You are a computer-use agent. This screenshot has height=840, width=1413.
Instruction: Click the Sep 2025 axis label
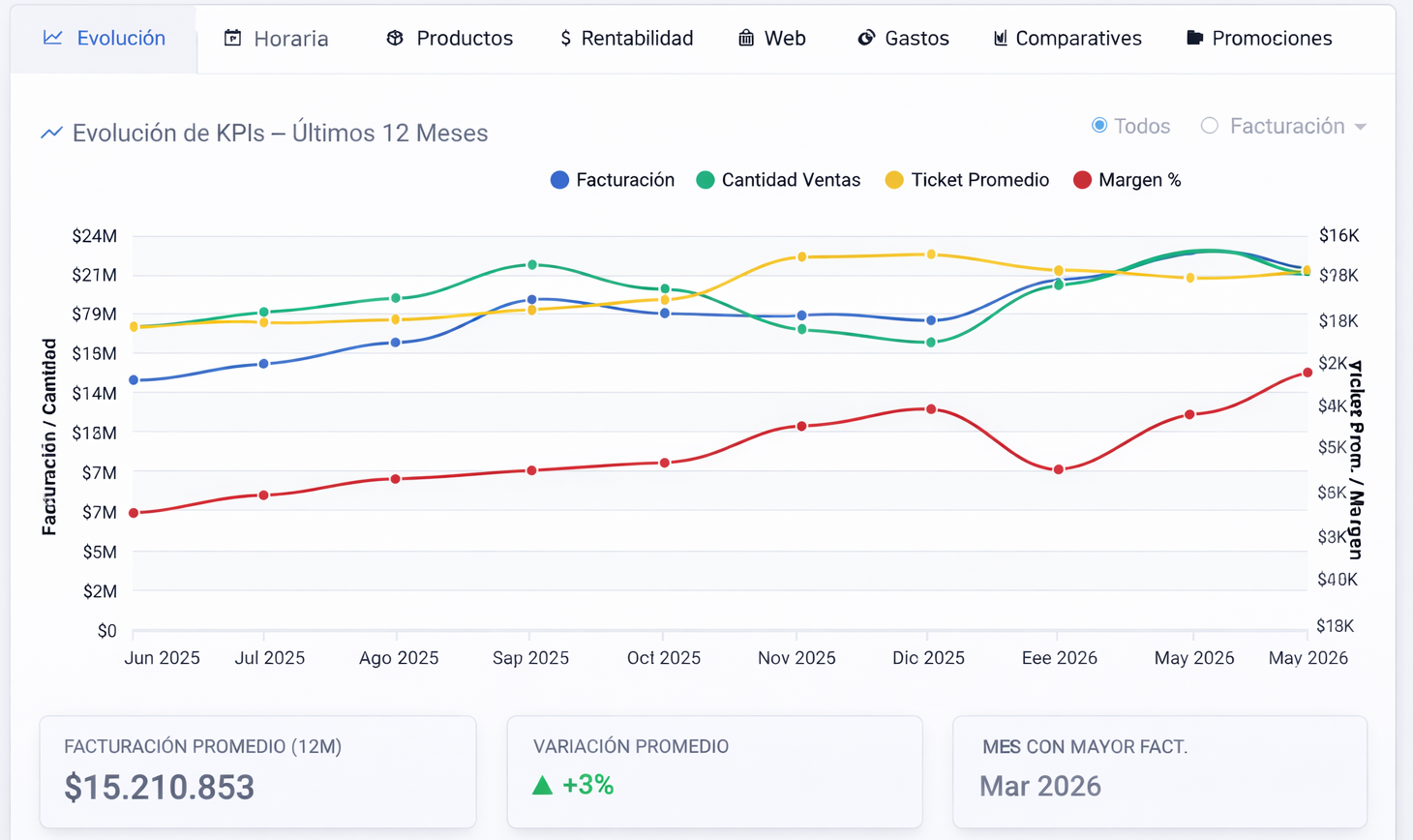pos(530,658)
